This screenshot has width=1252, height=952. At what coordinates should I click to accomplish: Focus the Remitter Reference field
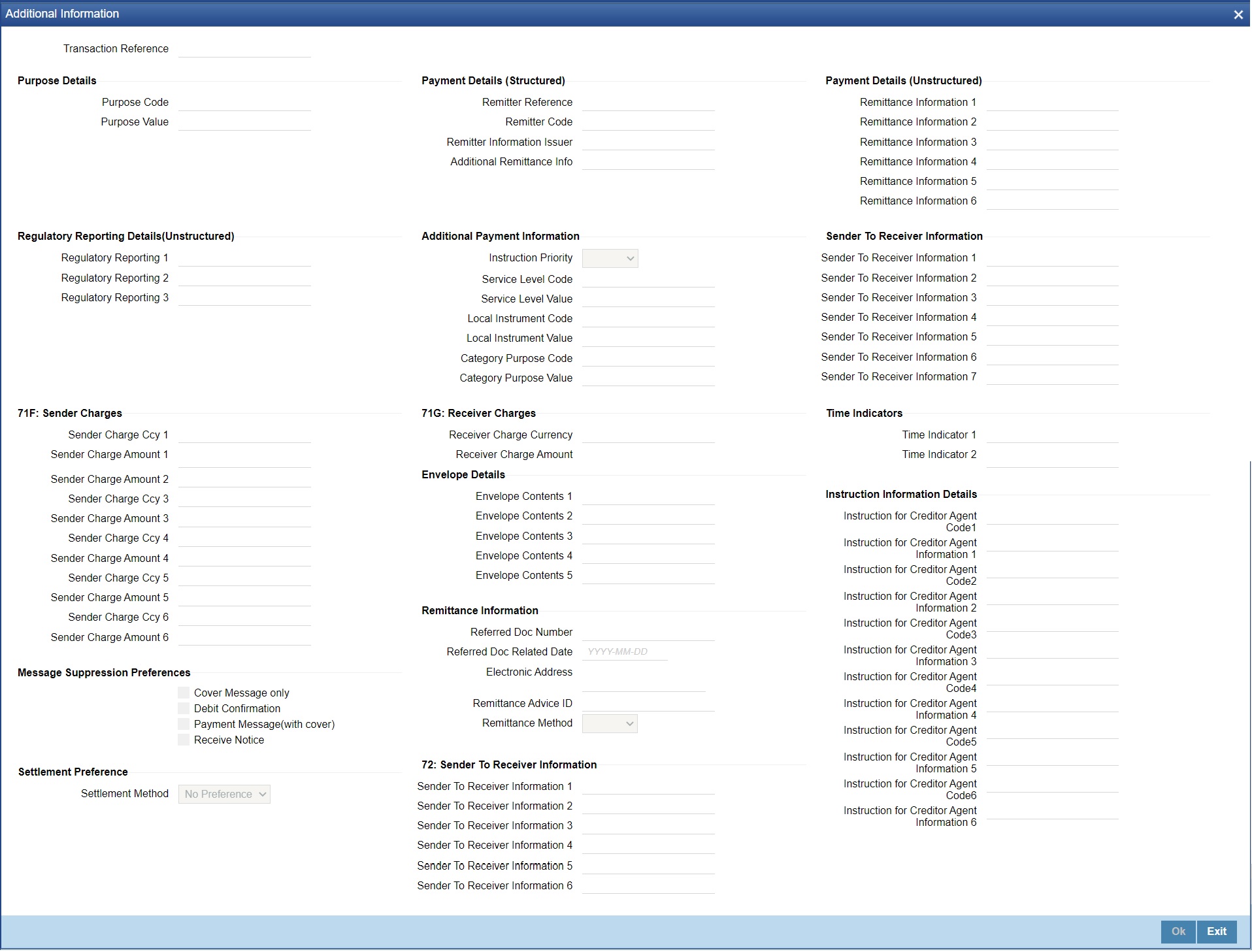tap(648, 103)
